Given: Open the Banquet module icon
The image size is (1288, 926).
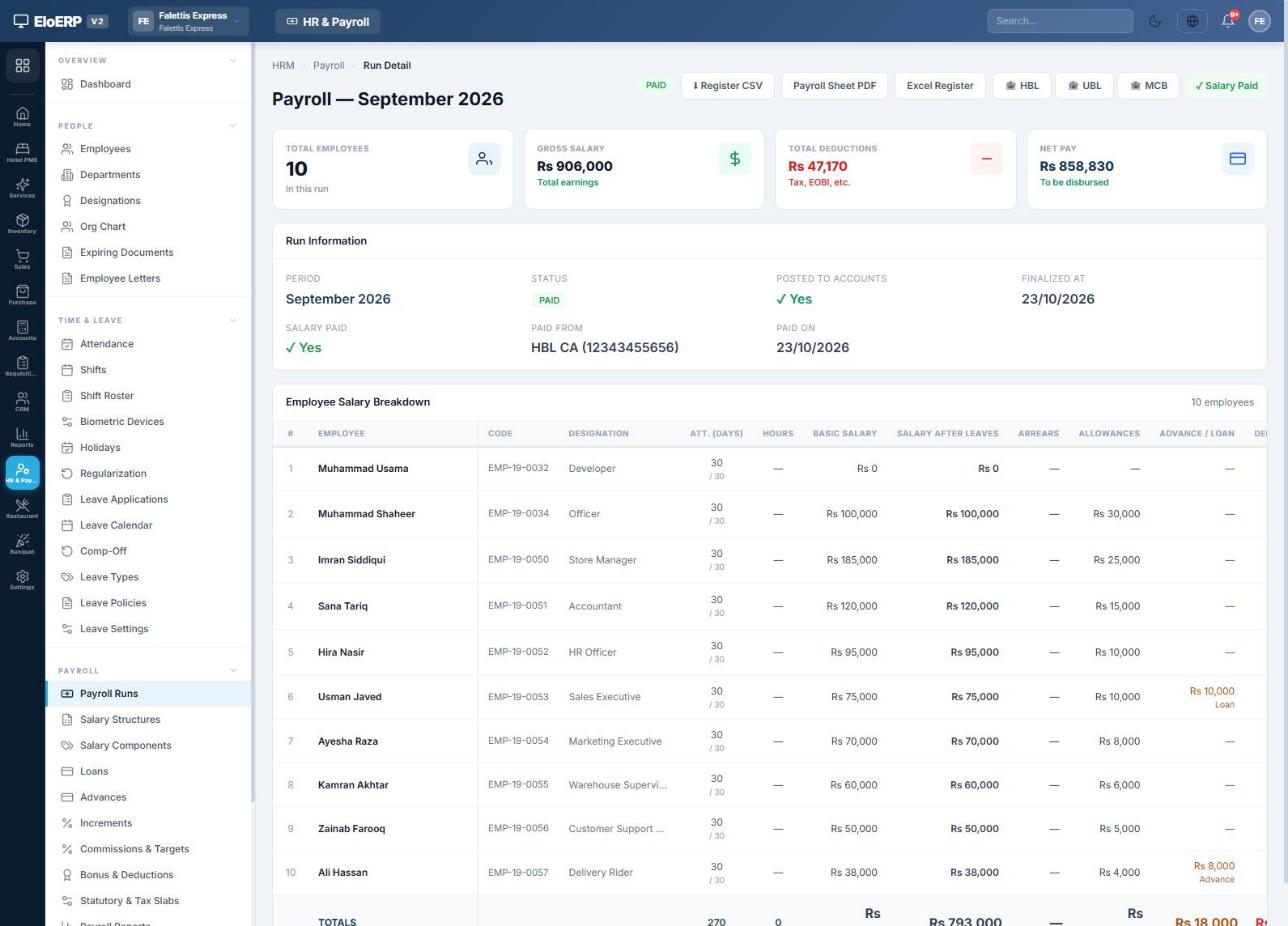Looking at the screenshot, I should (22, 545).
